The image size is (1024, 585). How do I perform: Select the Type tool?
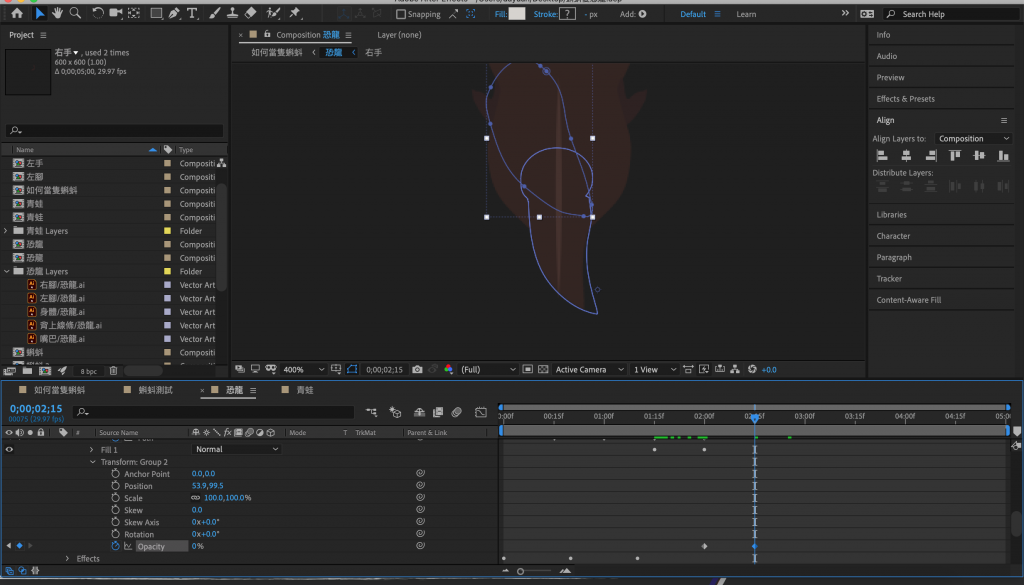(x=191, y=14)
